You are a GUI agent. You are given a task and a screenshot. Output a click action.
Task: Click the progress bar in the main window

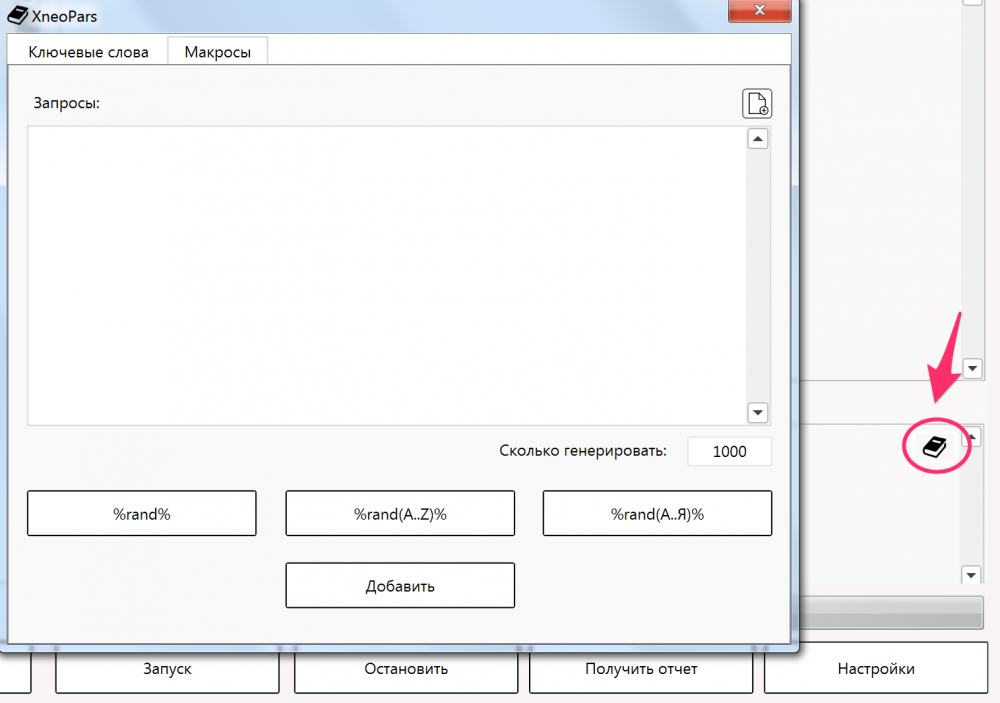(x=891, y=612)
